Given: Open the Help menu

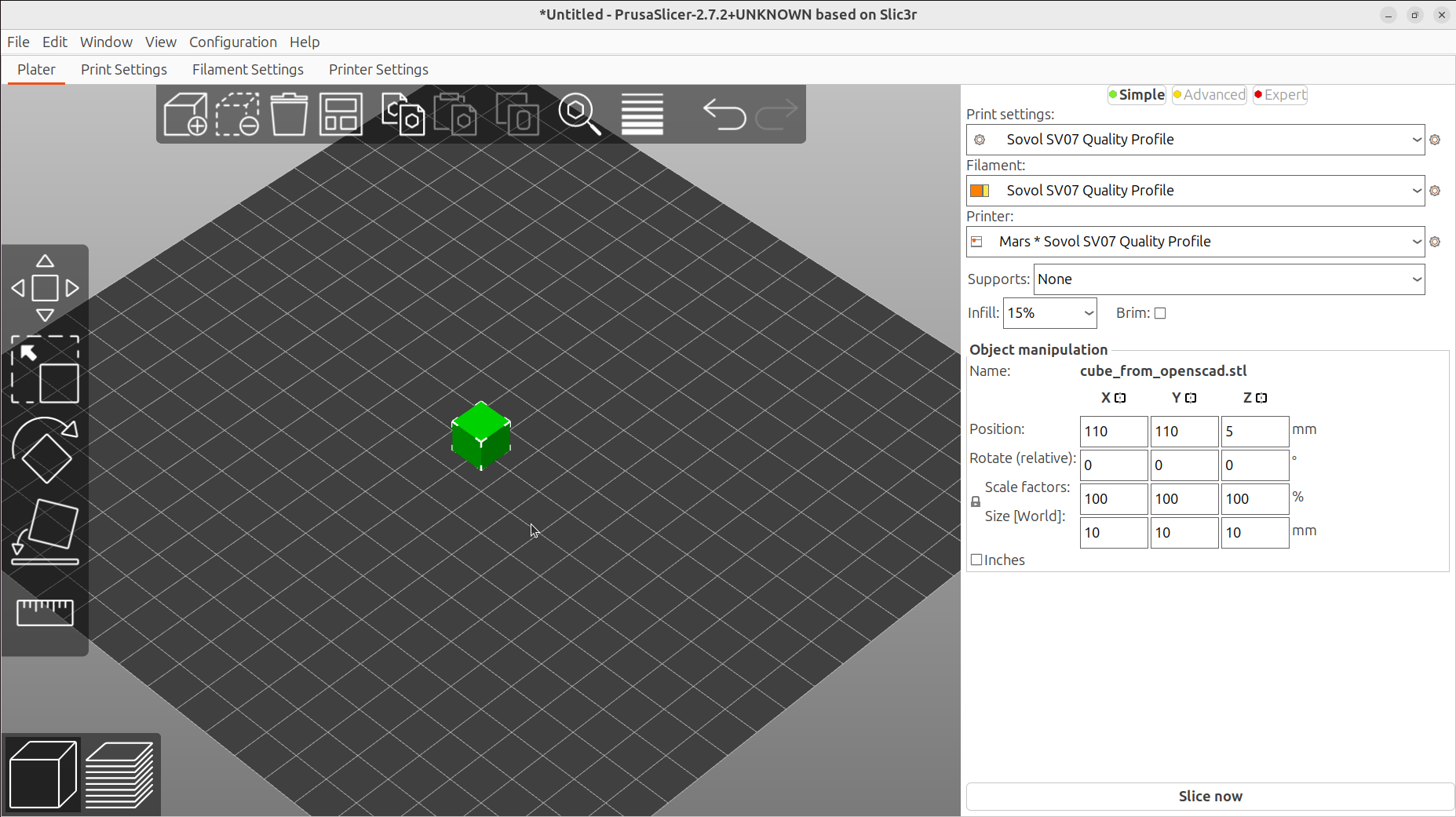Looking at the screenshot, I should [305, 42].
